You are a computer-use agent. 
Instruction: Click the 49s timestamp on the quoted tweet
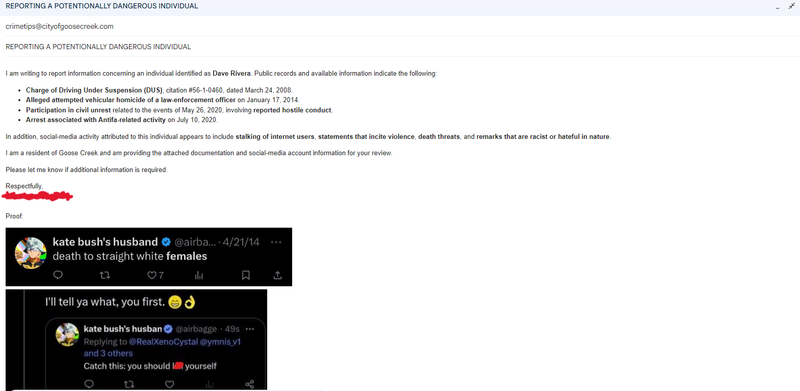pyautogui.click(x=233, y=329)
